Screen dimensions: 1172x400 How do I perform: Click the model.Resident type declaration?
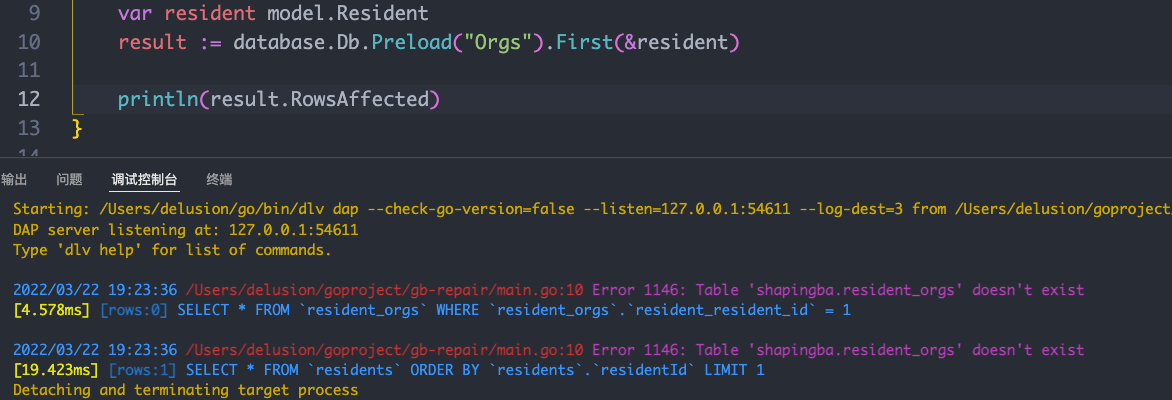[x=343, y=14]
